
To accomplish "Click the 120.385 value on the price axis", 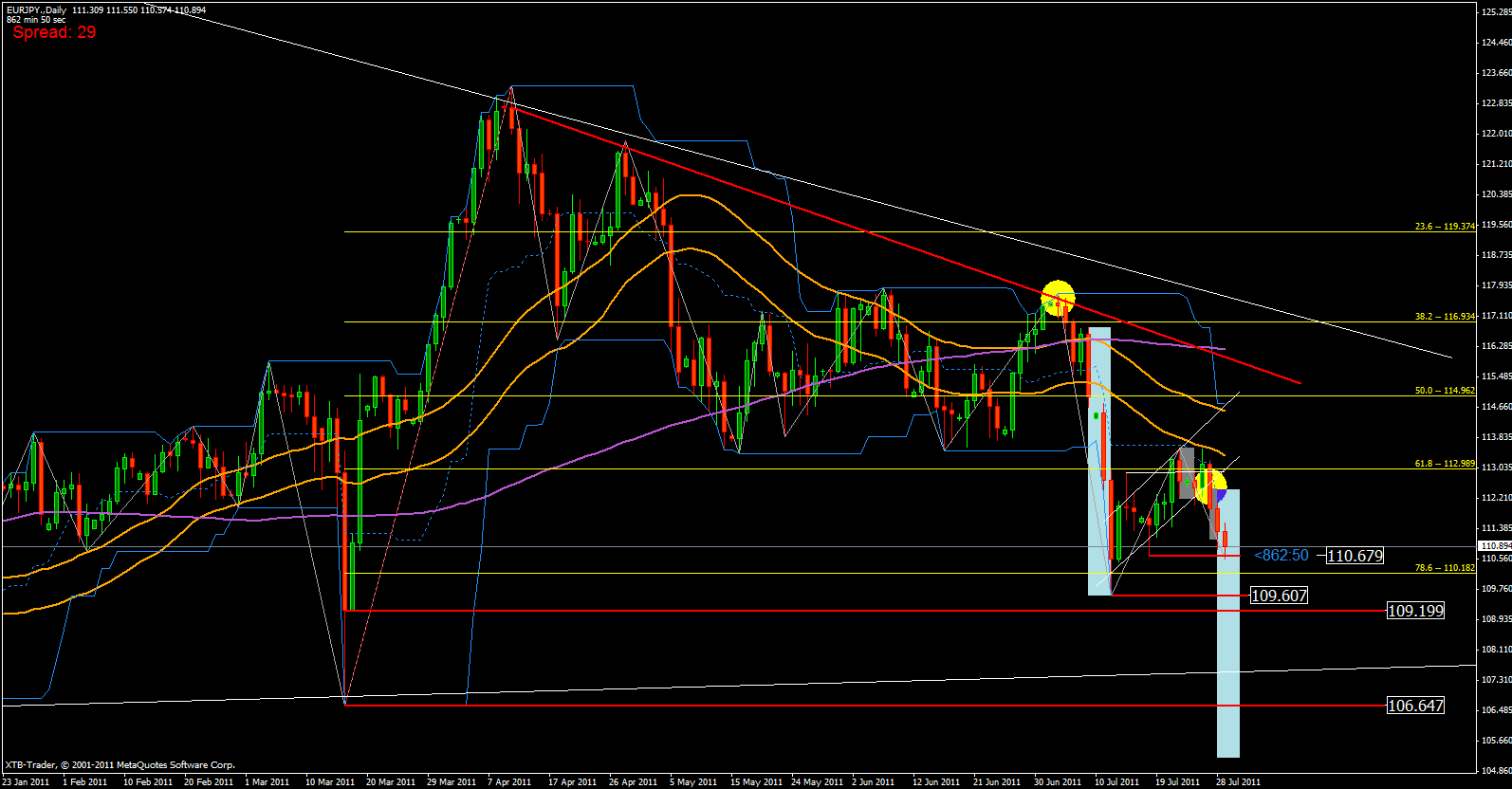I will [1496, 194].
